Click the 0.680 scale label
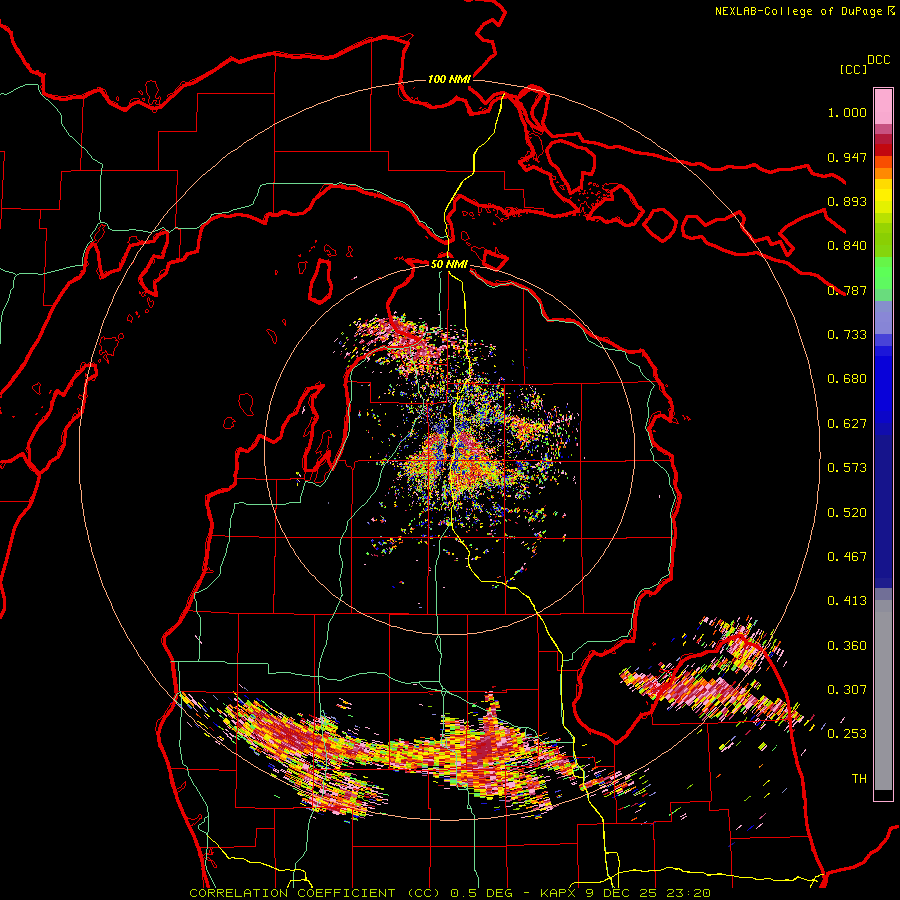Image resolution: width=900 pixels, height=900 pixels. click(x=847, y=379)
